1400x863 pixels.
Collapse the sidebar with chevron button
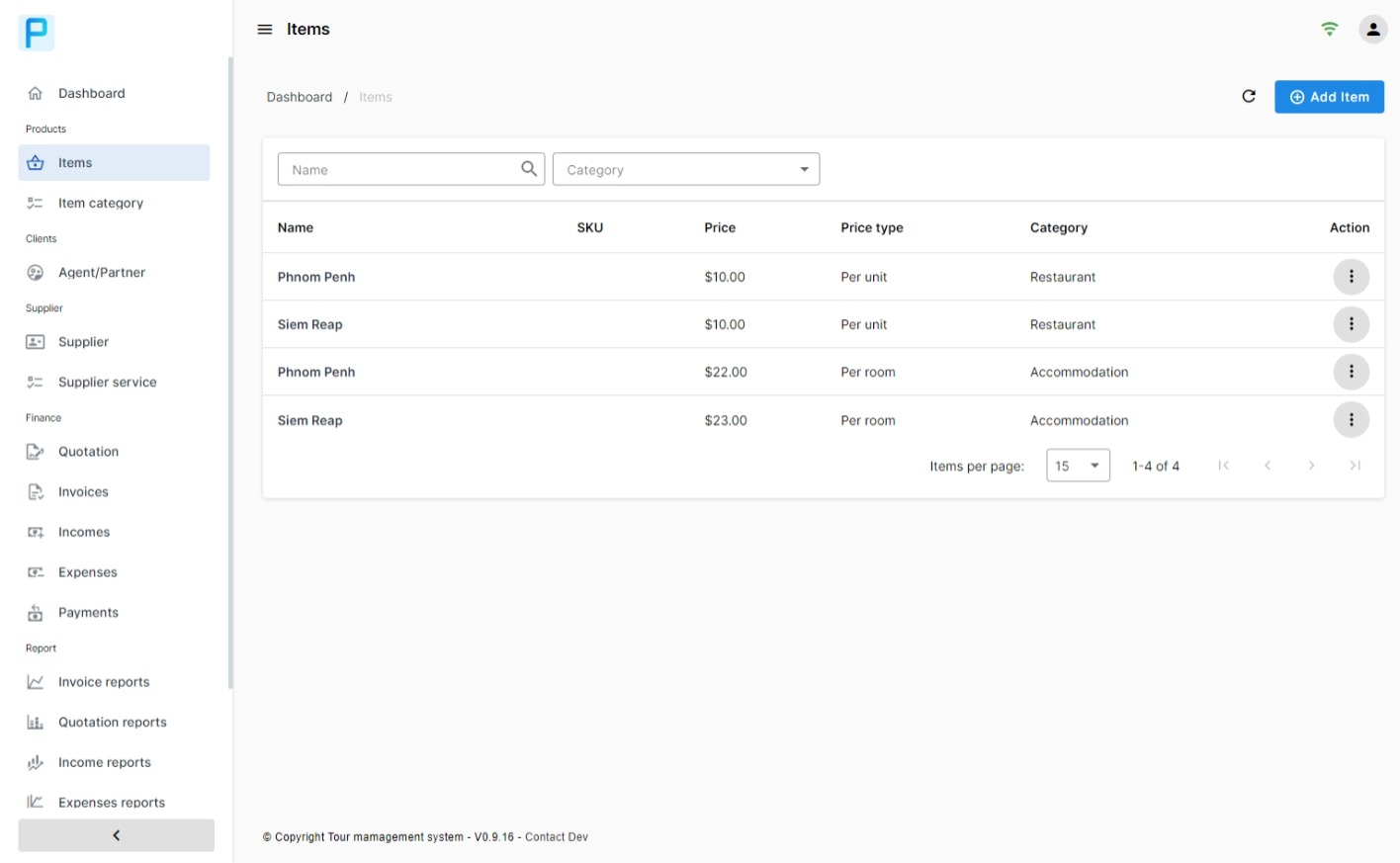tap(117, 835)
